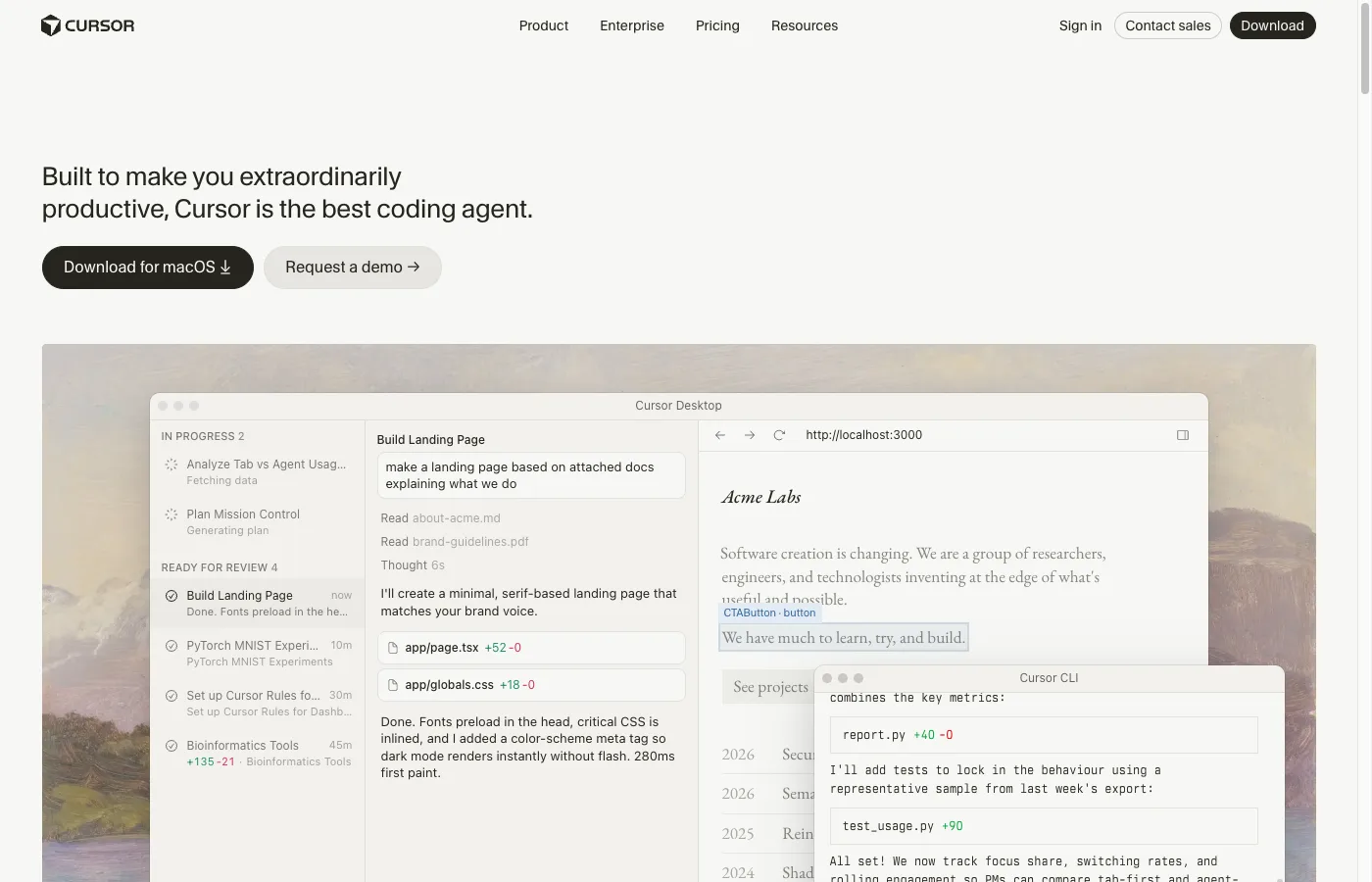Click the Cursor logo in the header
The height and width of the screenshot is (882, 1372).
coord(87,25)
